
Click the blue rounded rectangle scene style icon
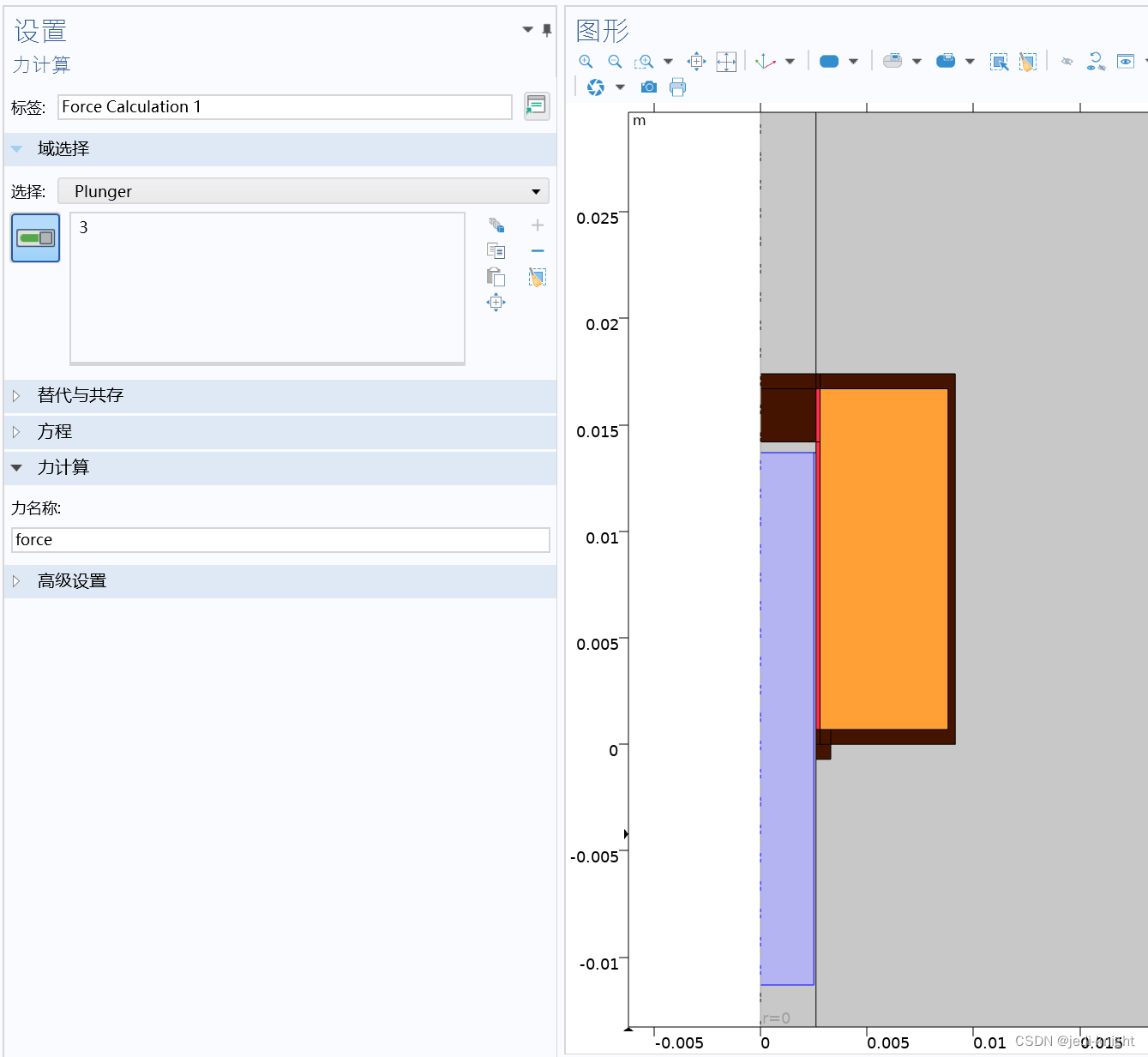tap(829, 62)
